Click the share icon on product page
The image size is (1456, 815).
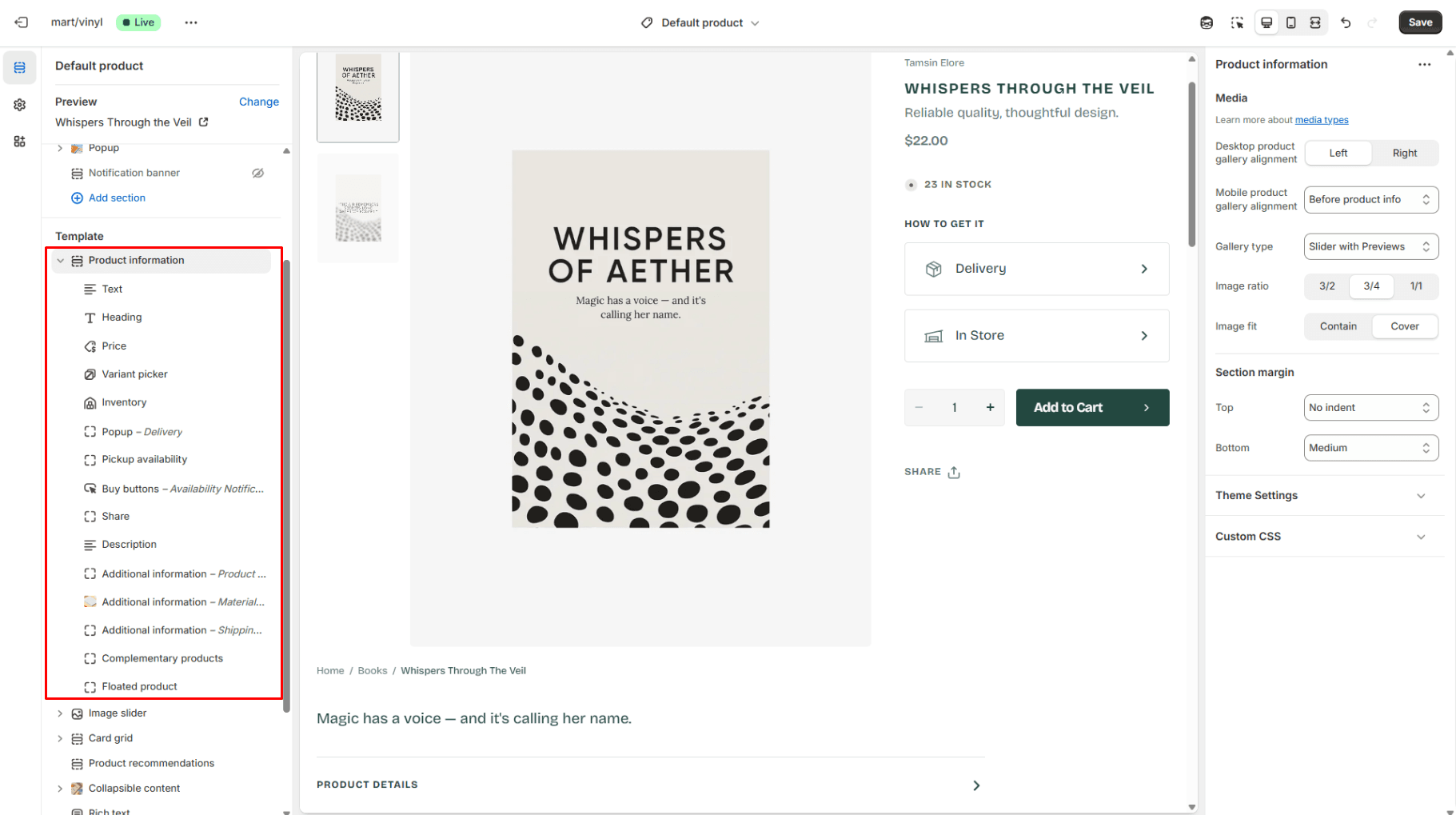coord(953,472)
